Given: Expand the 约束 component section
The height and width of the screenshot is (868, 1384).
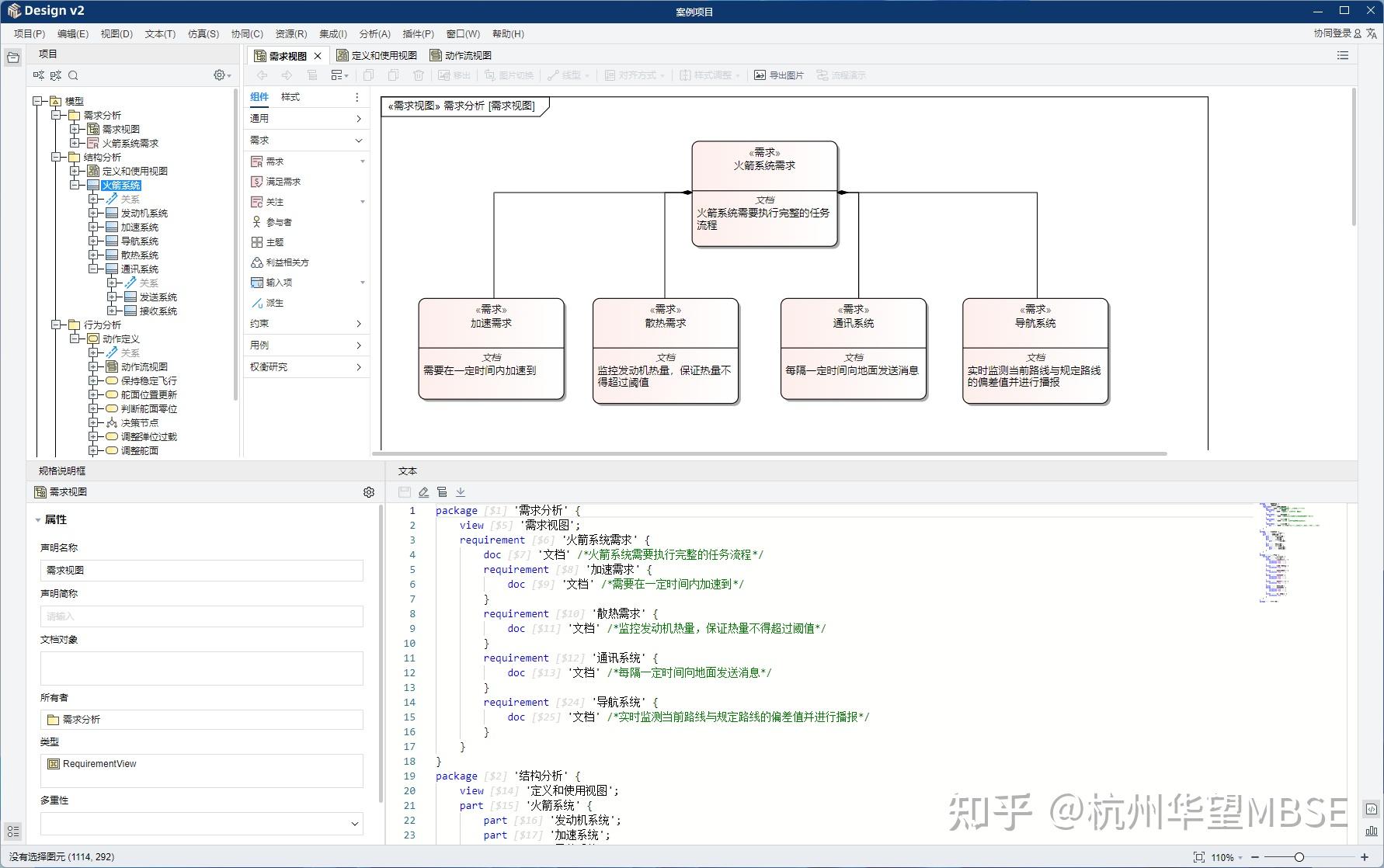Looking at the screenshot, I should click(307, 324).
